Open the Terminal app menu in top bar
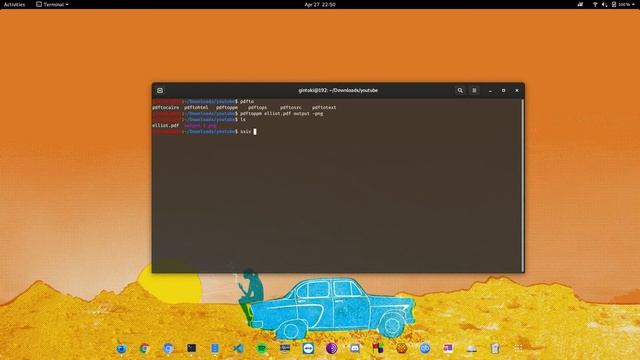 [x=52, y=4]
